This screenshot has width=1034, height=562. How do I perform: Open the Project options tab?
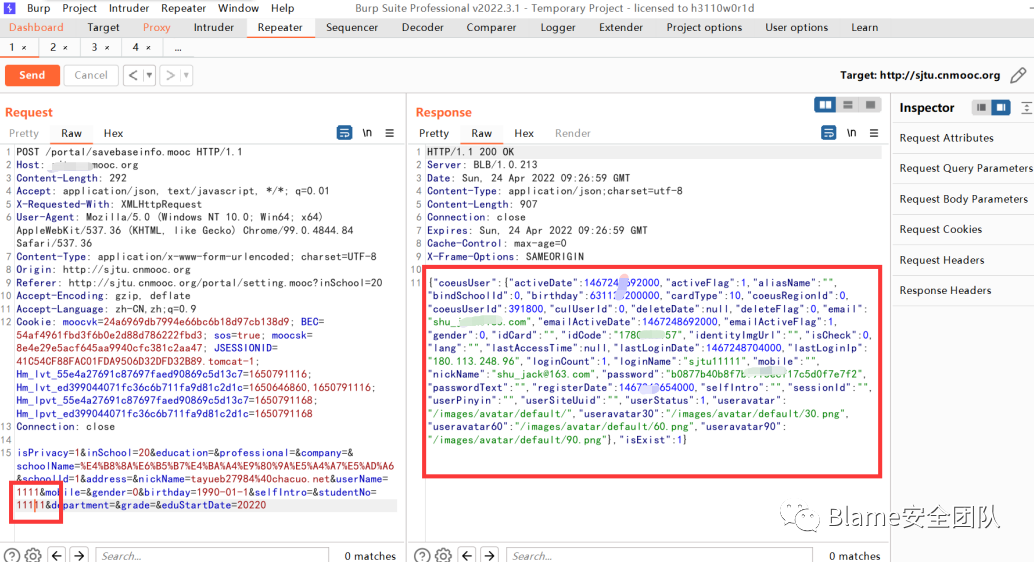point(704,27)
